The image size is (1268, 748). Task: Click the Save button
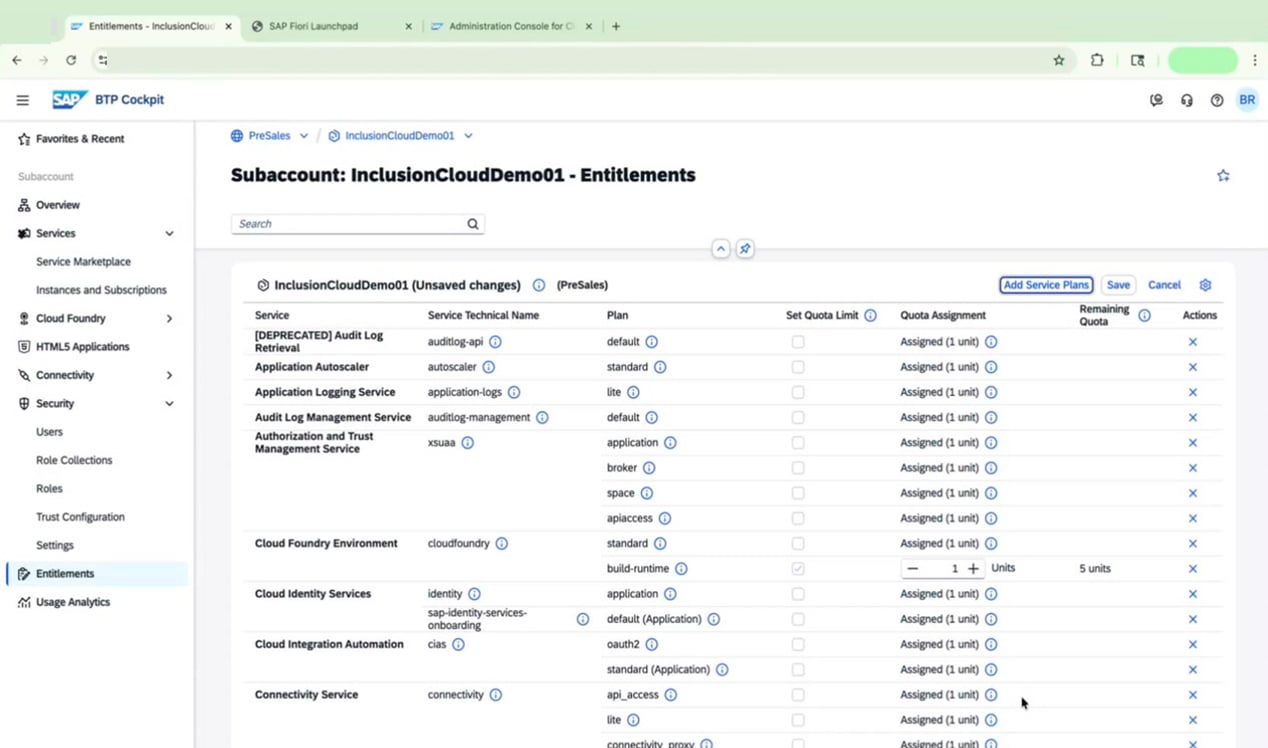(x=1118, y=285)
